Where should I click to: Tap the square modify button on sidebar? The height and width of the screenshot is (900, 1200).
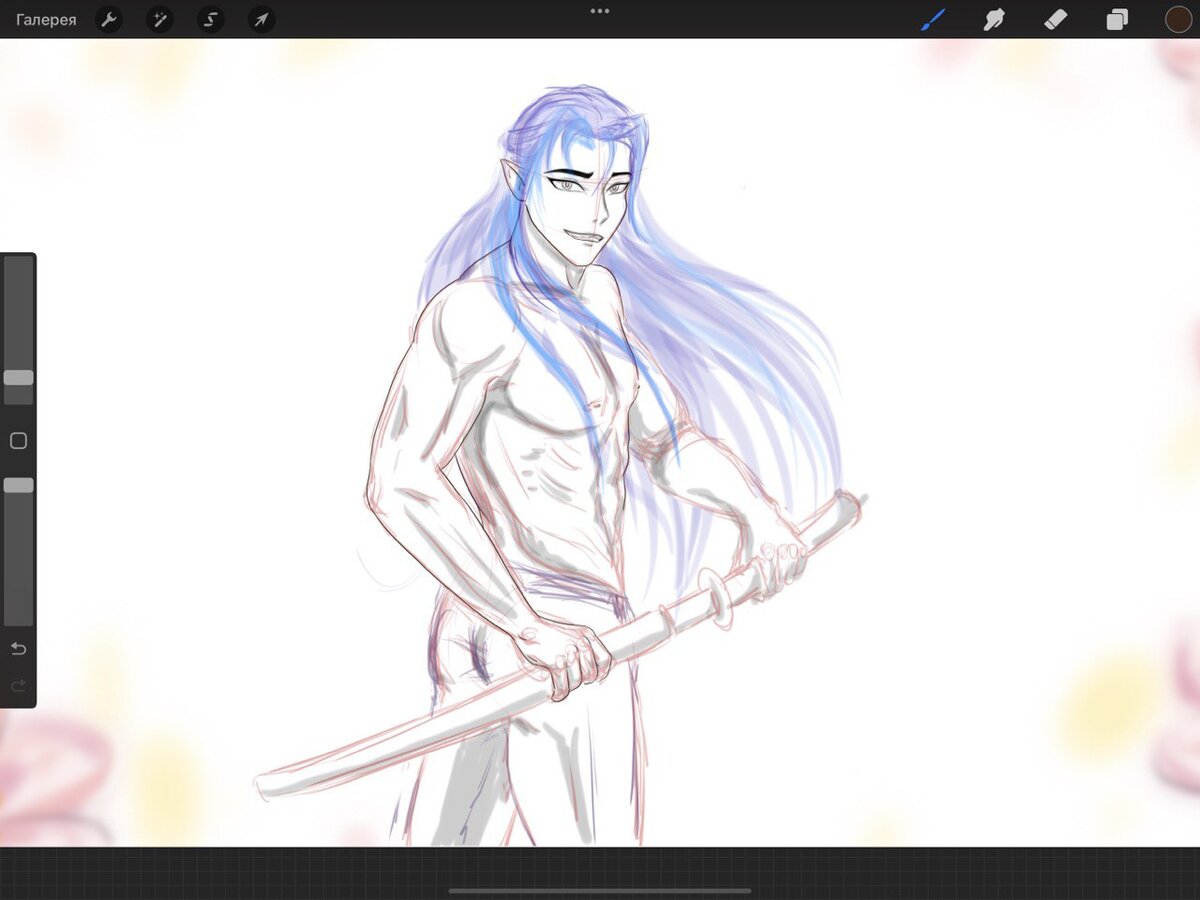18,441
